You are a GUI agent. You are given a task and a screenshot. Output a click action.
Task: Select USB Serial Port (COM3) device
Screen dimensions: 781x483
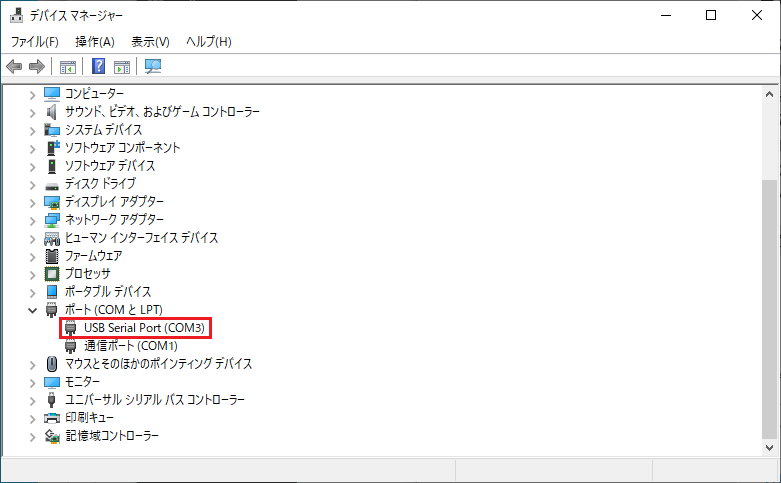144,328
